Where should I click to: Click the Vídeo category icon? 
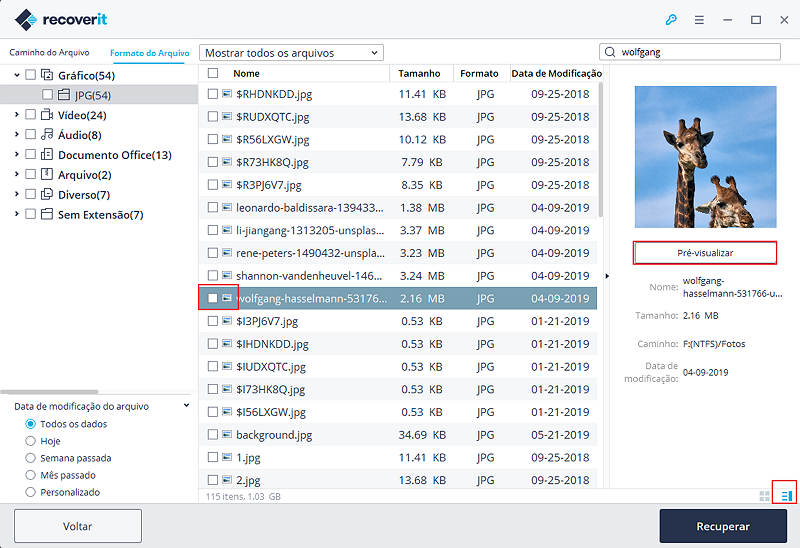point(47,115)
